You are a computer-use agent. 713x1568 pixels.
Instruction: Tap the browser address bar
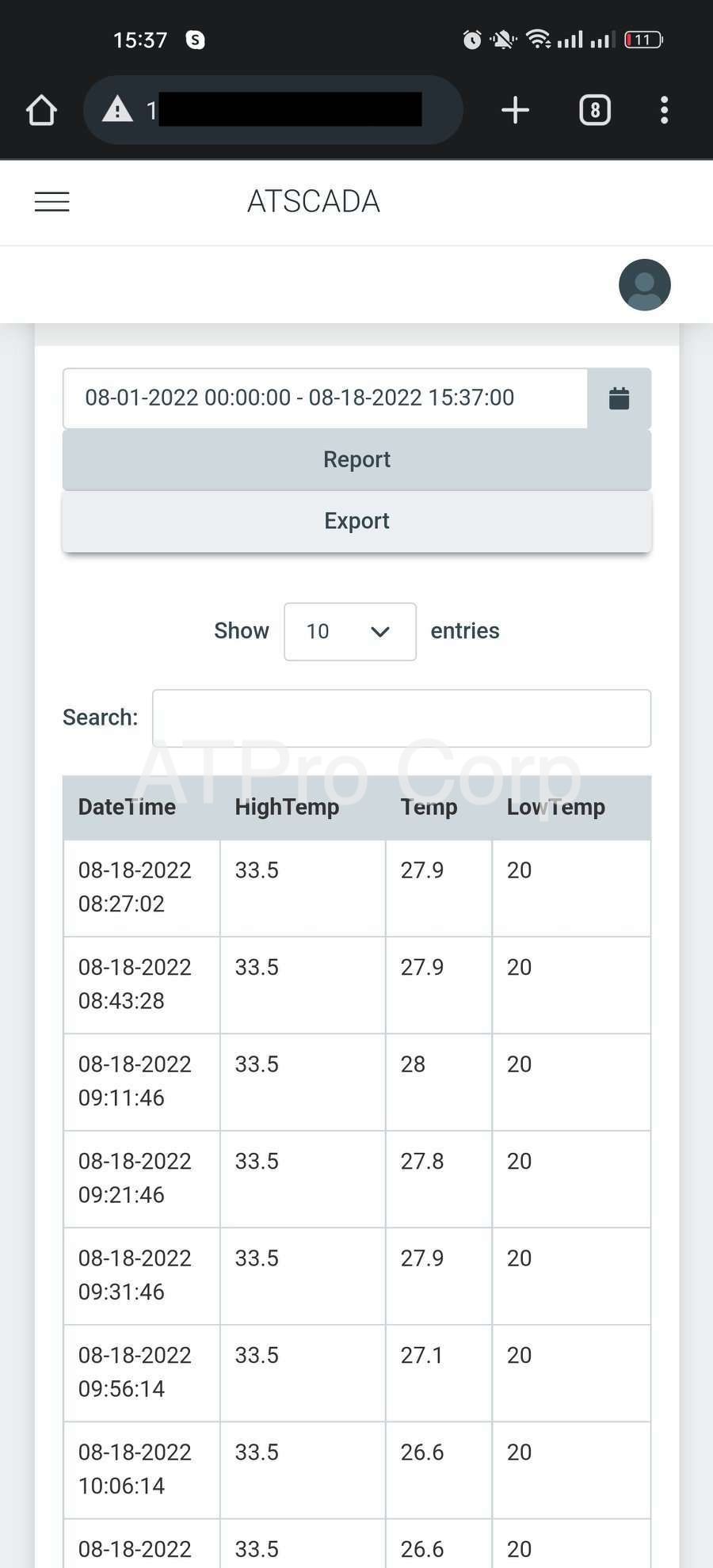click(289, 110)
